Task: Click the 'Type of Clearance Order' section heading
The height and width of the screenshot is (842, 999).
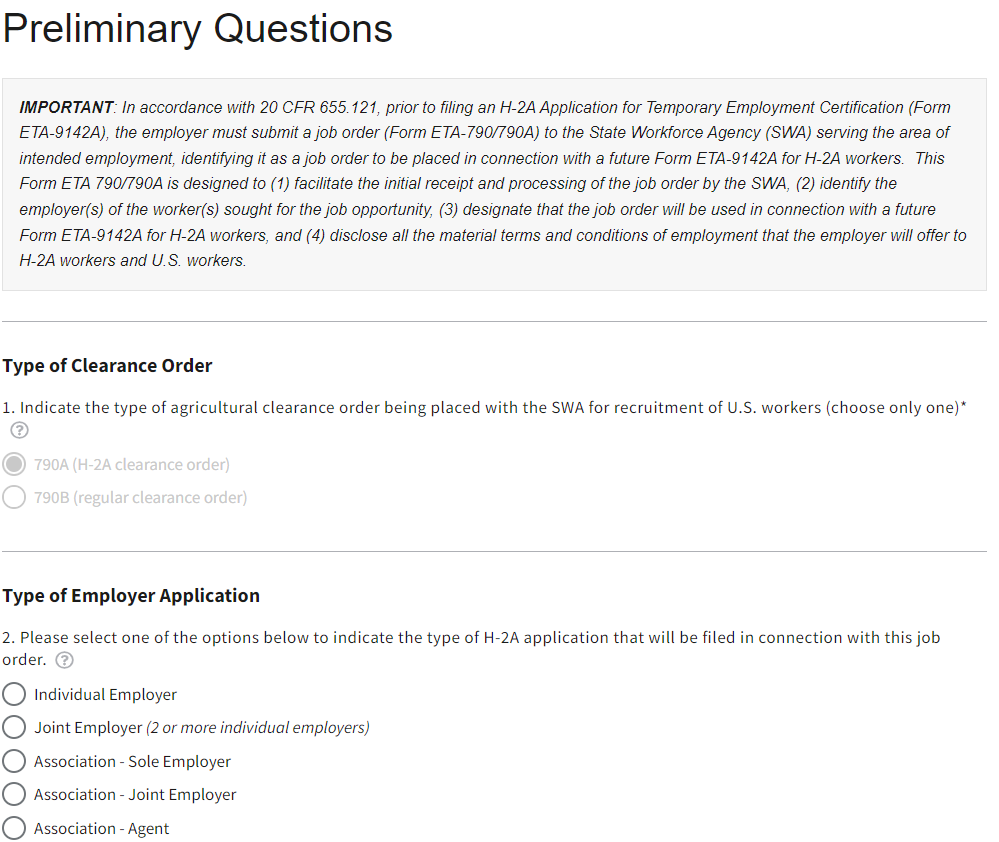Action: click(107, 366)
